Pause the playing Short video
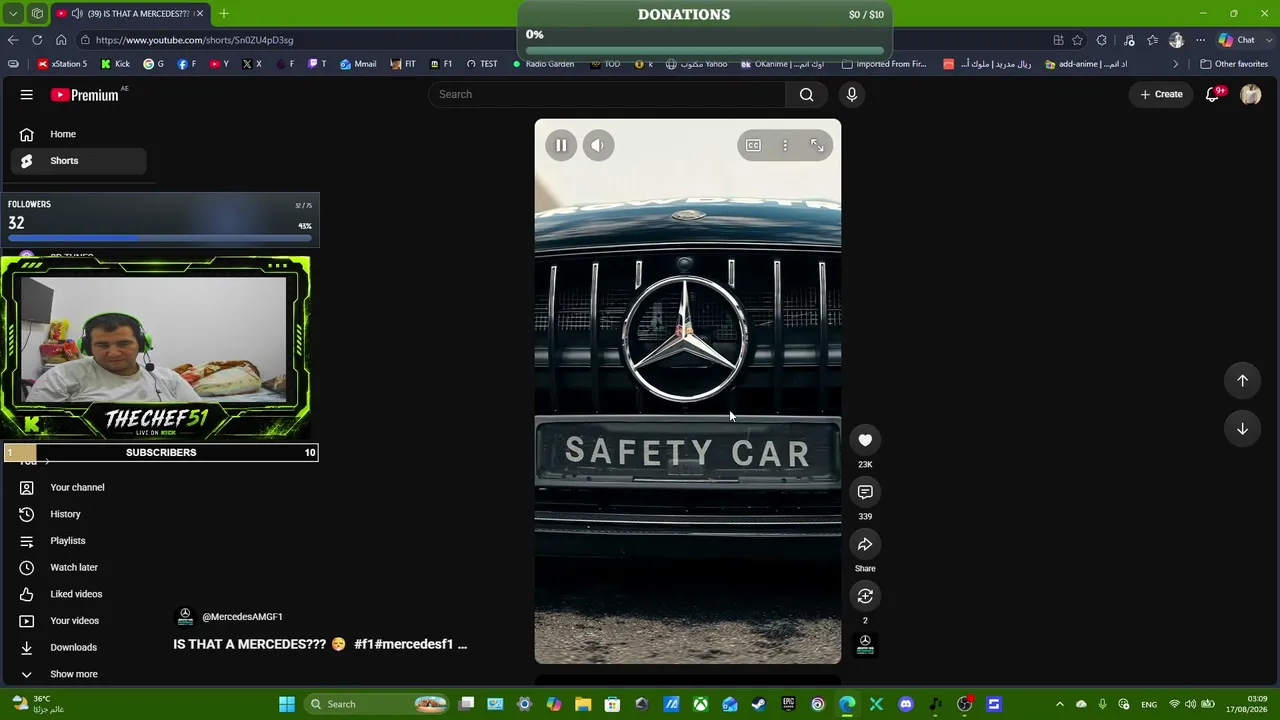Viewport: 1280px width, 720px height. pos(561,146)
